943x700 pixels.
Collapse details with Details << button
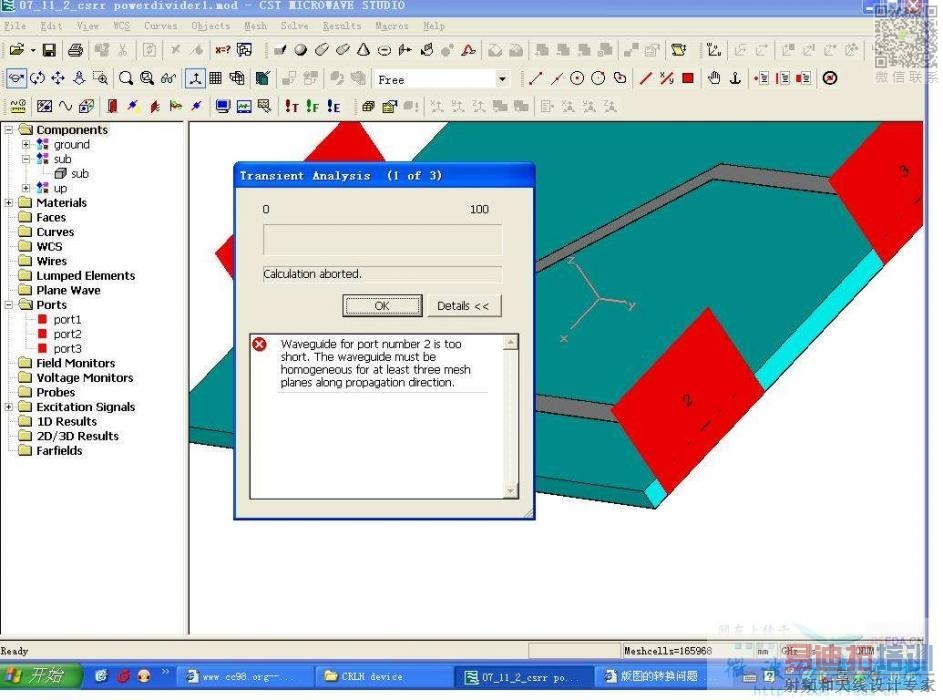(463, 305)
